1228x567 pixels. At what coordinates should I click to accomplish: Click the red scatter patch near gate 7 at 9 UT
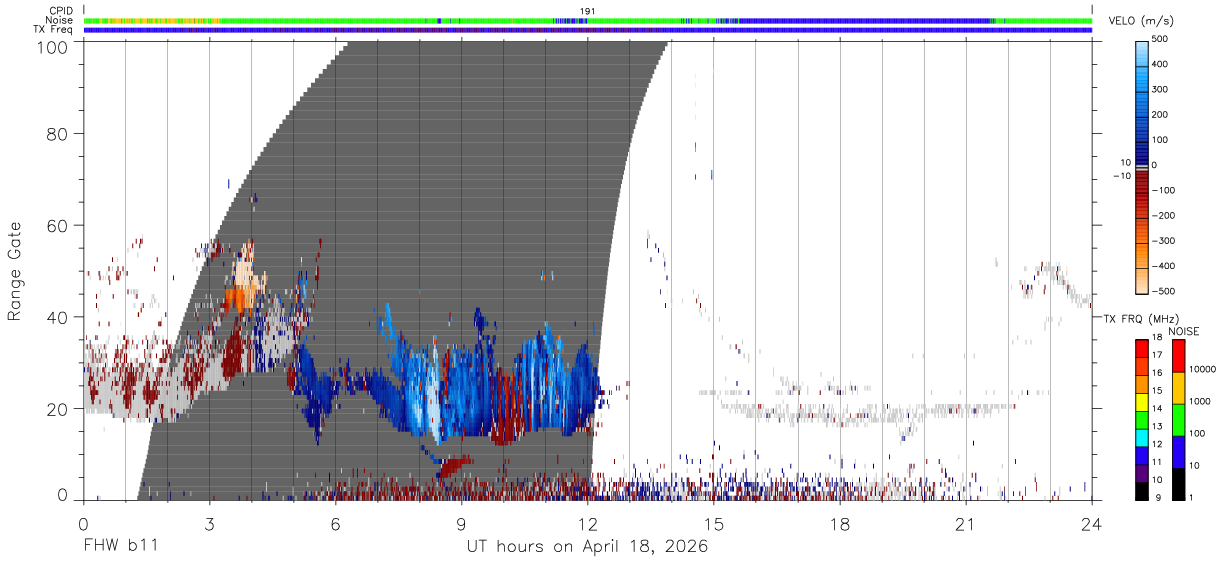coord(457,465)
